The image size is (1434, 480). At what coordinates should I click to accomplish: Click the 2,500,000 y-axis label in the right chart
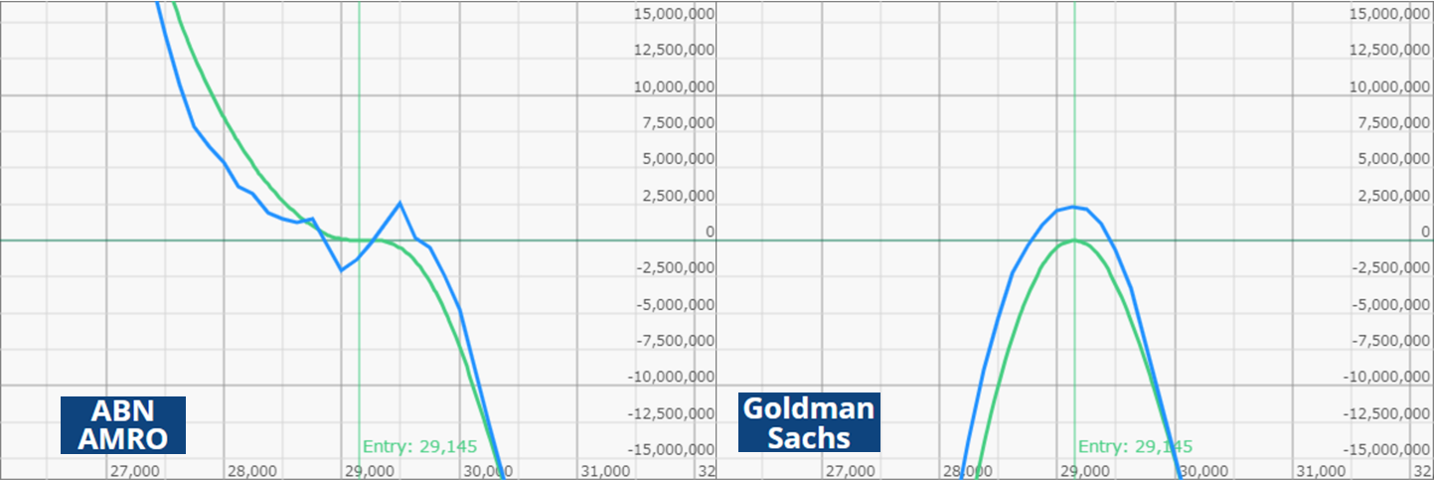pos(1395,195)
